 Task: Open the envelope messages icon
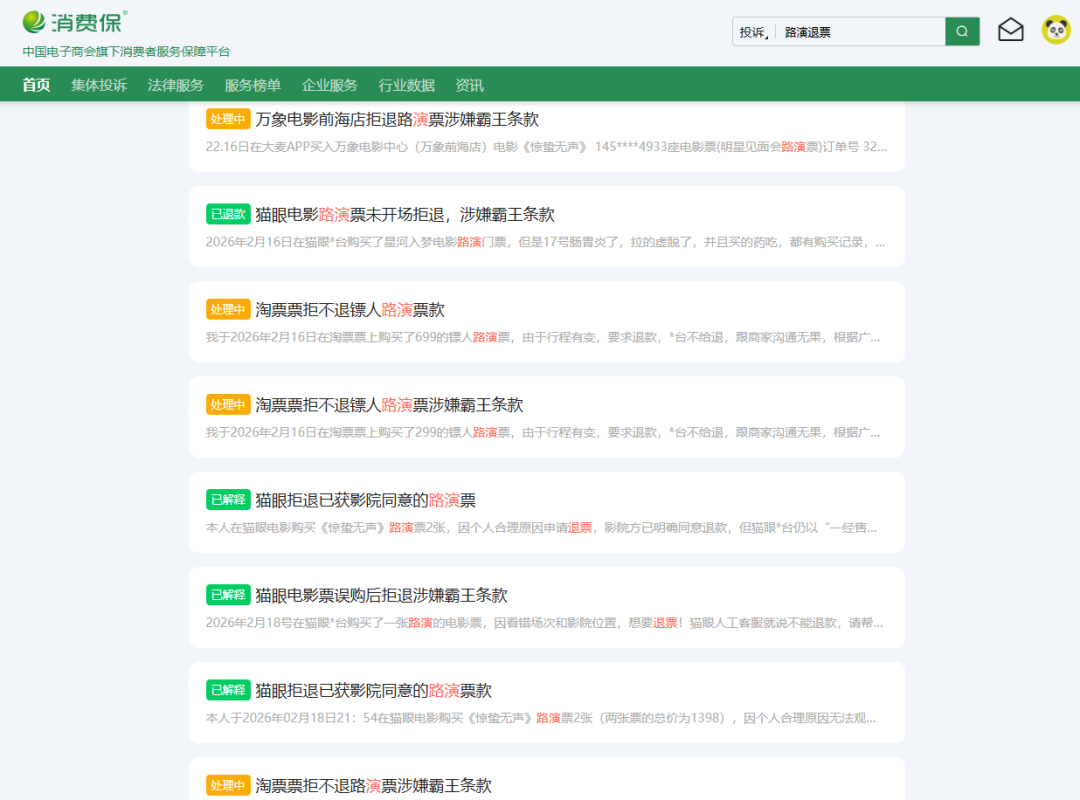pos(1011,31)
